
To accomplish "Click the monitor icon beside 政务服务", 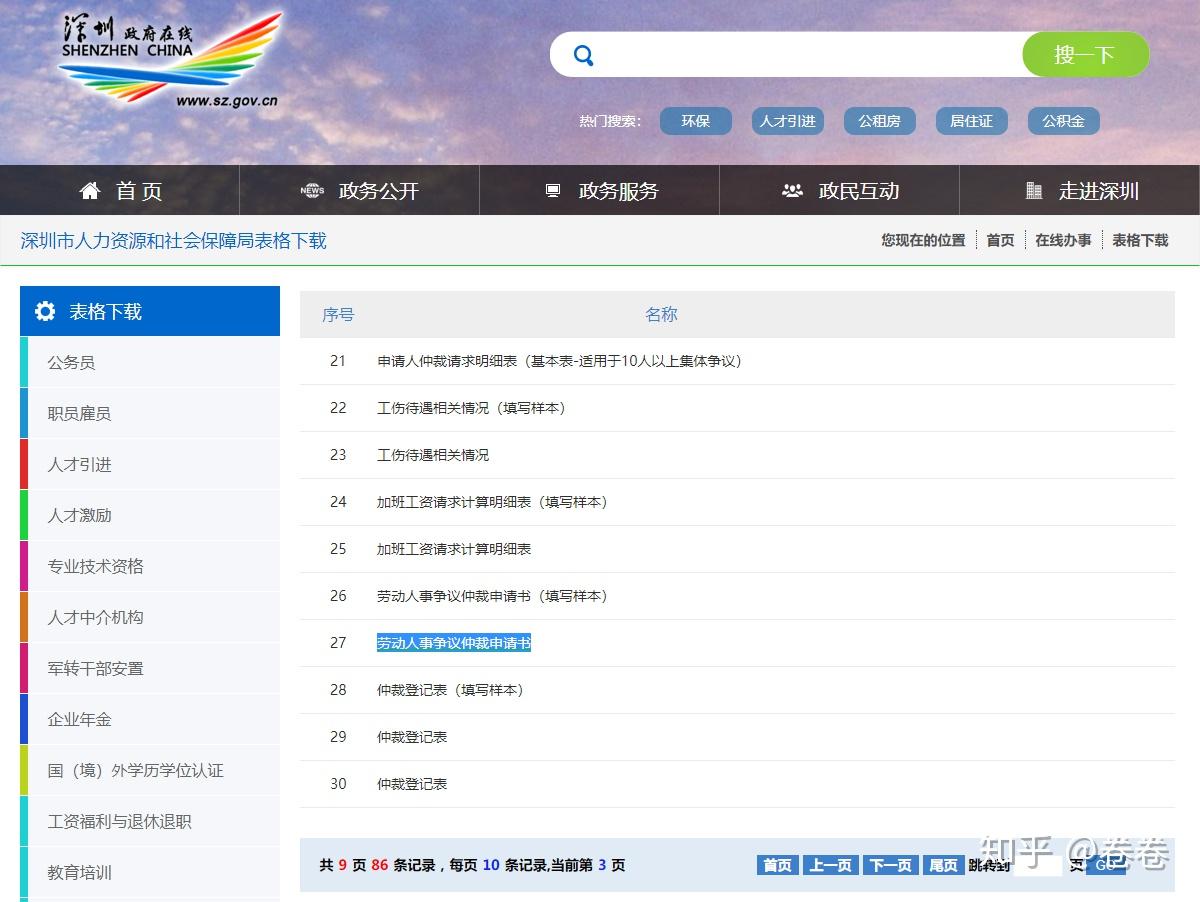I will 553,190.
